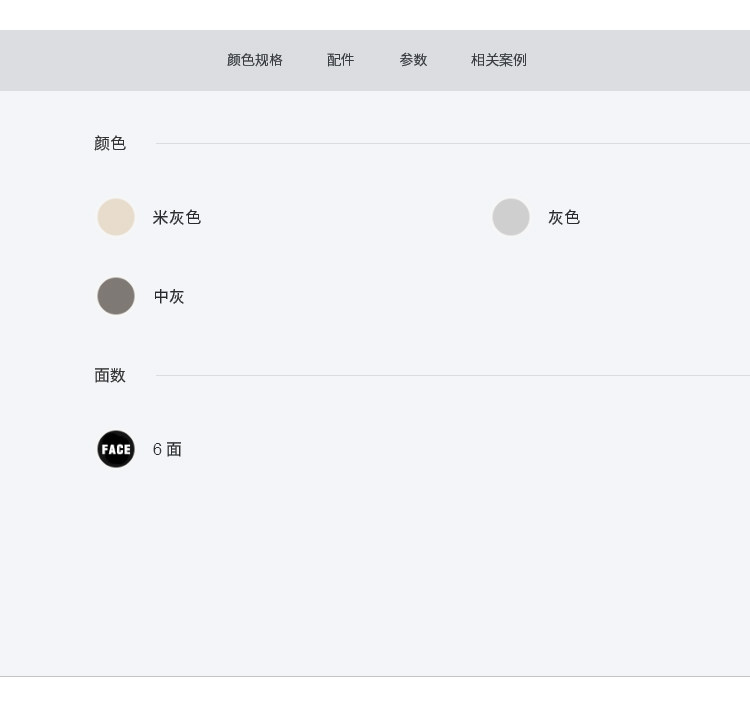Pick the light 灰色 color swatch
This screenshot has height=715, width=750.
(x=511, y=217)
